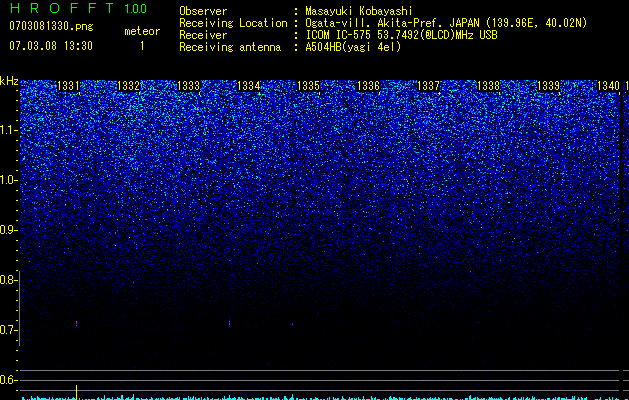Select the filename 0703081330.png

click(x=51, y=27)
